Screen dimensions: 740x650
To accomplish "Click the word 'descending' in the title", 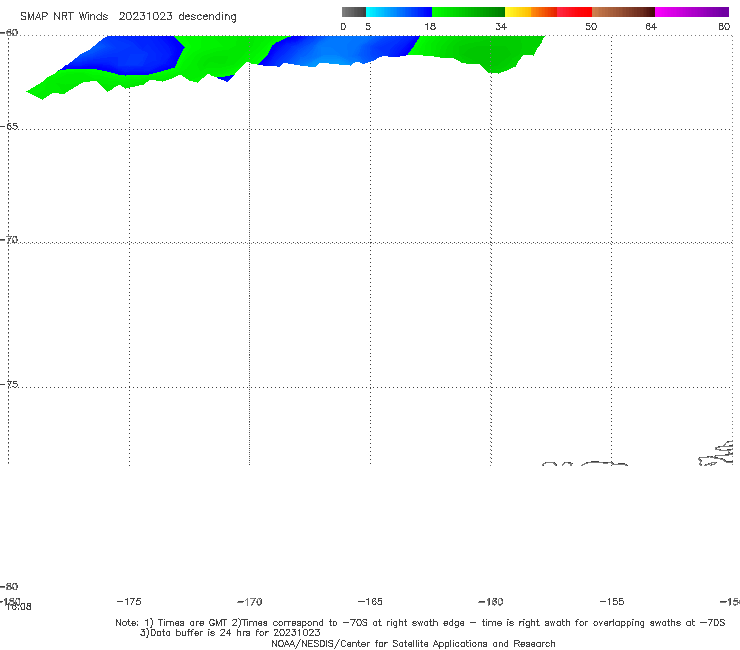I will point(207,17).
